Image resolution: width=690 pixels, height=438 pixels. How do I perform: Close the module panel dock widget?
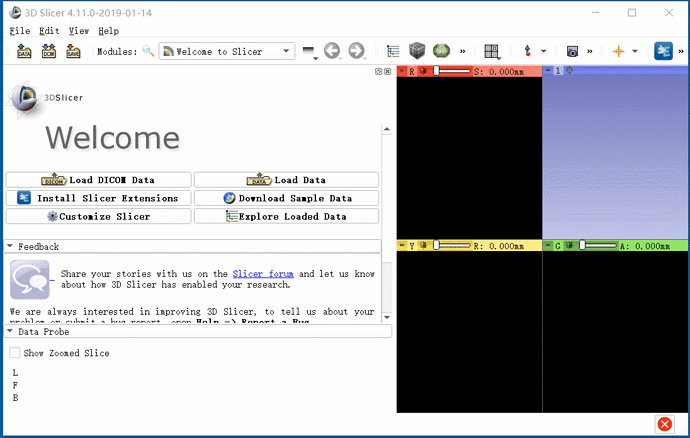(x=387, y=71)
